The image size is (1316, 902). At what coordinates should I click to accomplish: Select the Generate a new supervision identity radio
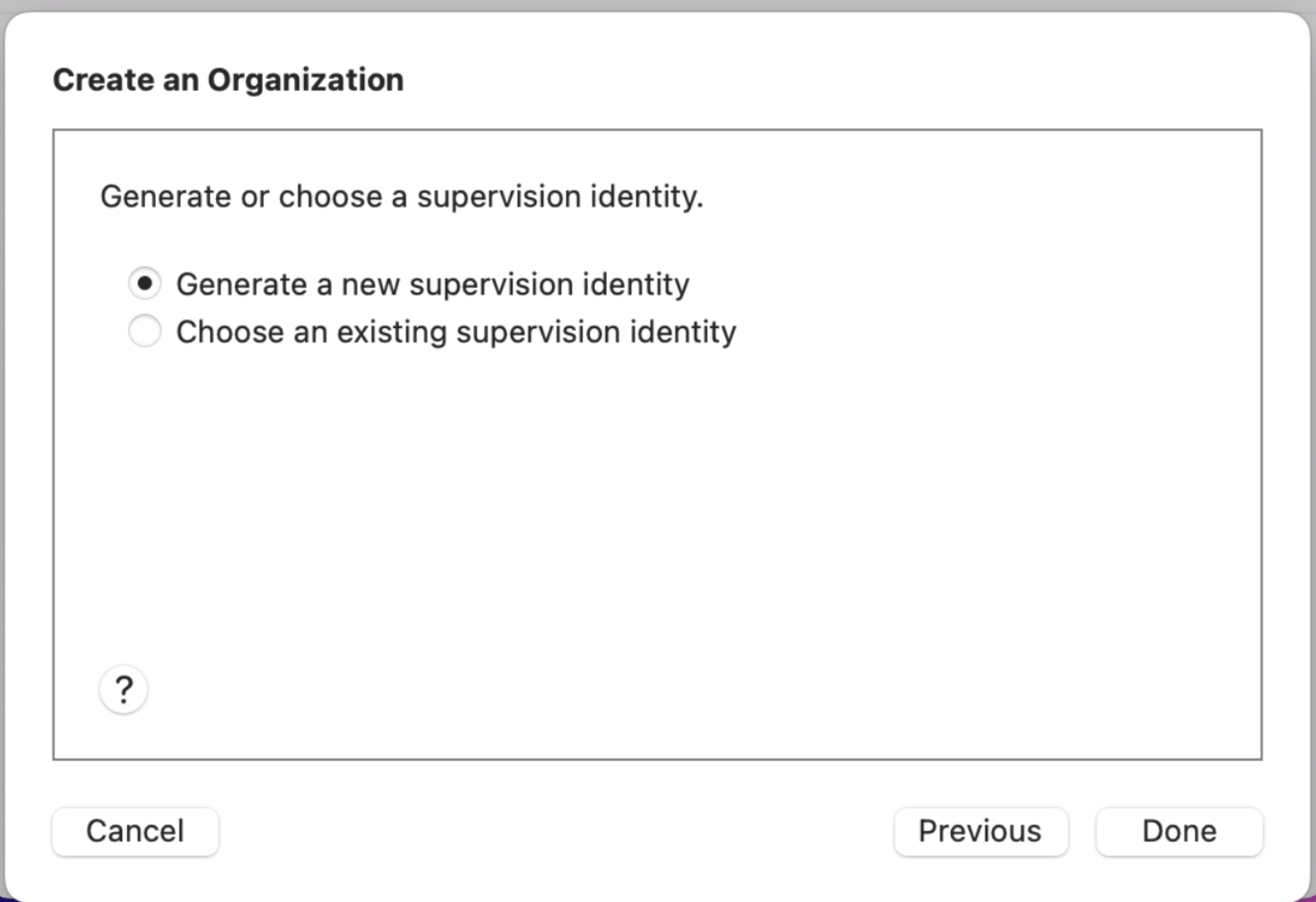point(145,284)
